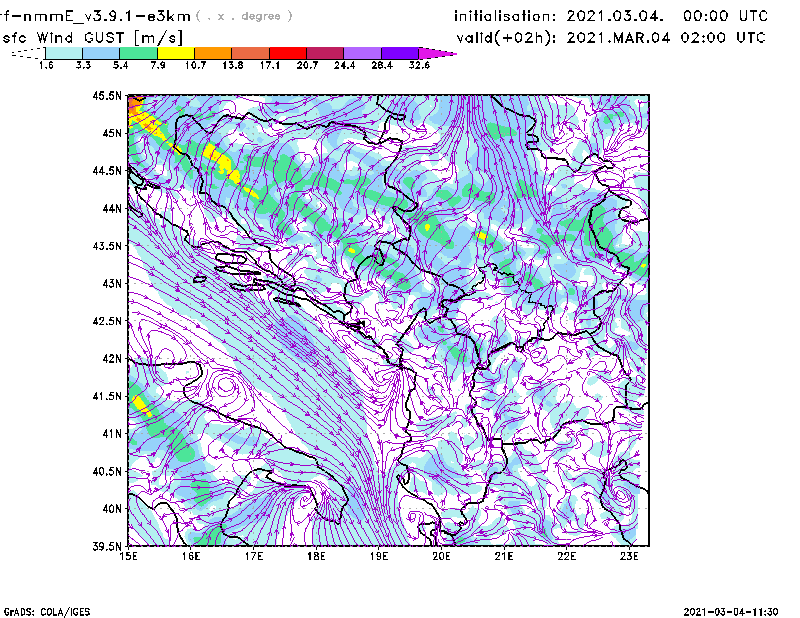The height and width of the screenshot is (618, 800).
Task: Click the '17E' longitude label
Action: click(x=254, y=556)
